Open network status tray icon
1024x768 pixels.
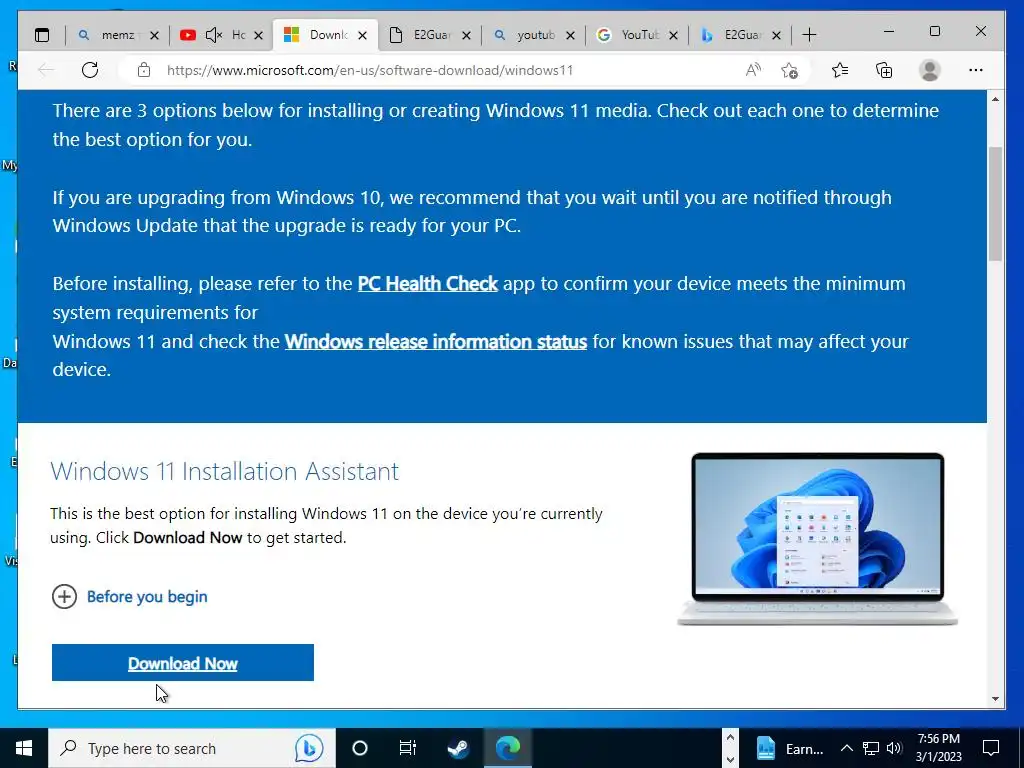pos(871,748)
